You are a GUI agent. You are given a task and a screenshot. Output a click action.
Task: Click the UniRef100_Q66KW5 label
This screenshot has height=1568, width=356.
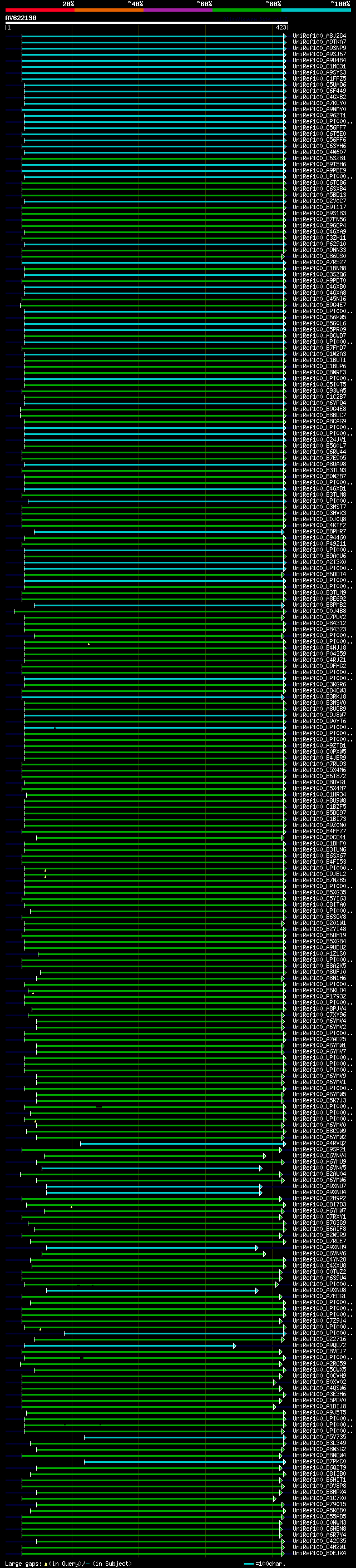pos(319,317)
